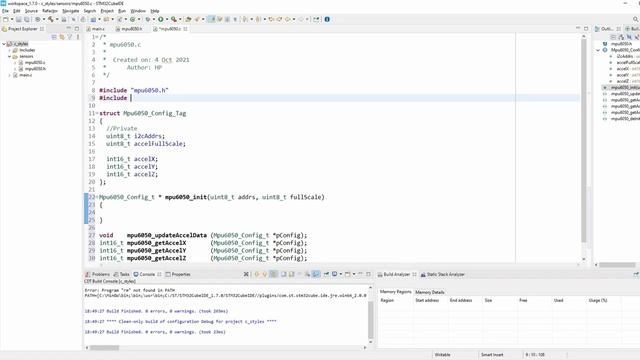Viewport: 640px width, 360px height.
Task: Select mpu6050.h include in Outline
Action: pyautogui.click(x=621, y=44)
